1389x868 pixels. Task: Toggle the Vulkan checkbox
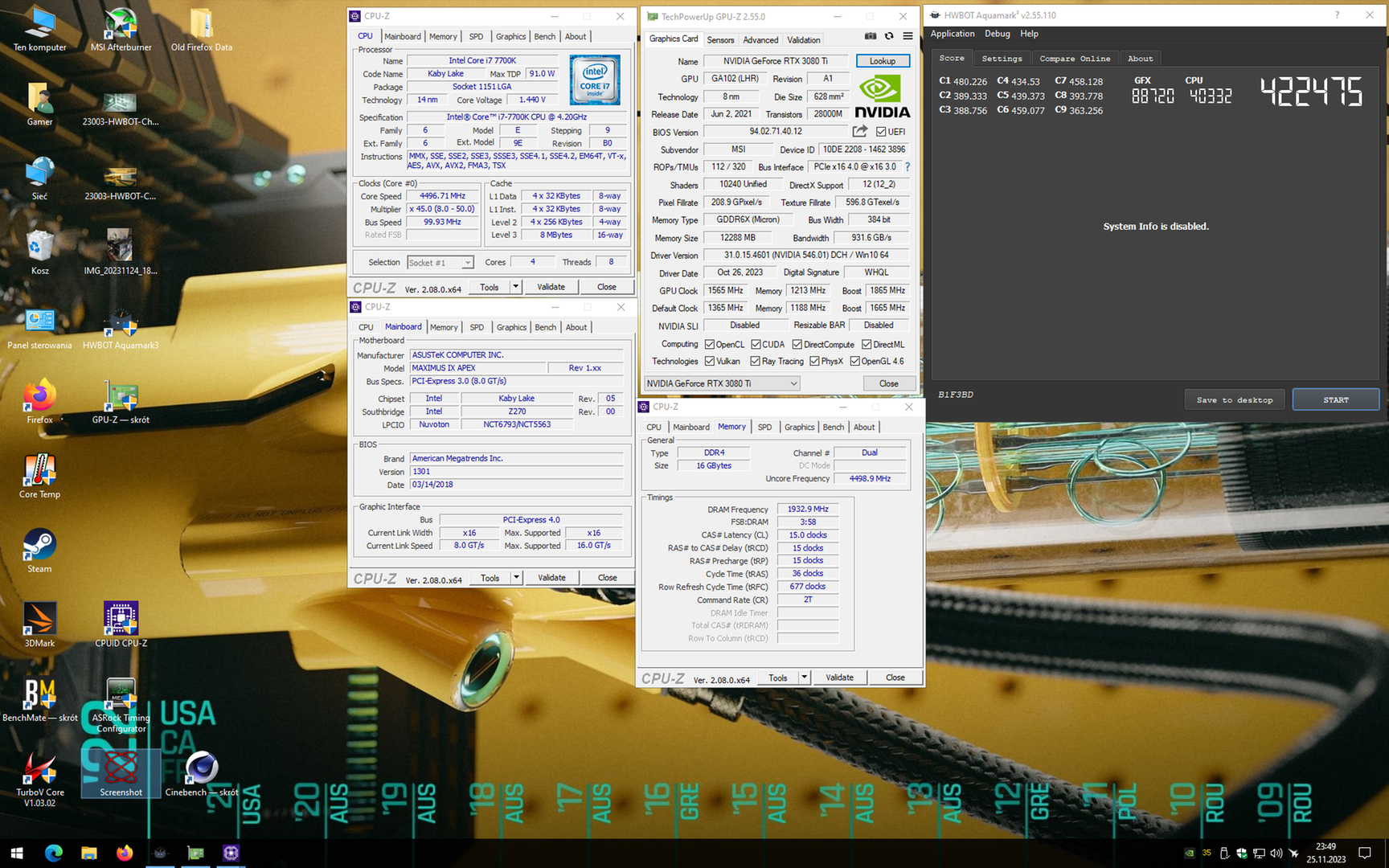(x=710, y=361)
